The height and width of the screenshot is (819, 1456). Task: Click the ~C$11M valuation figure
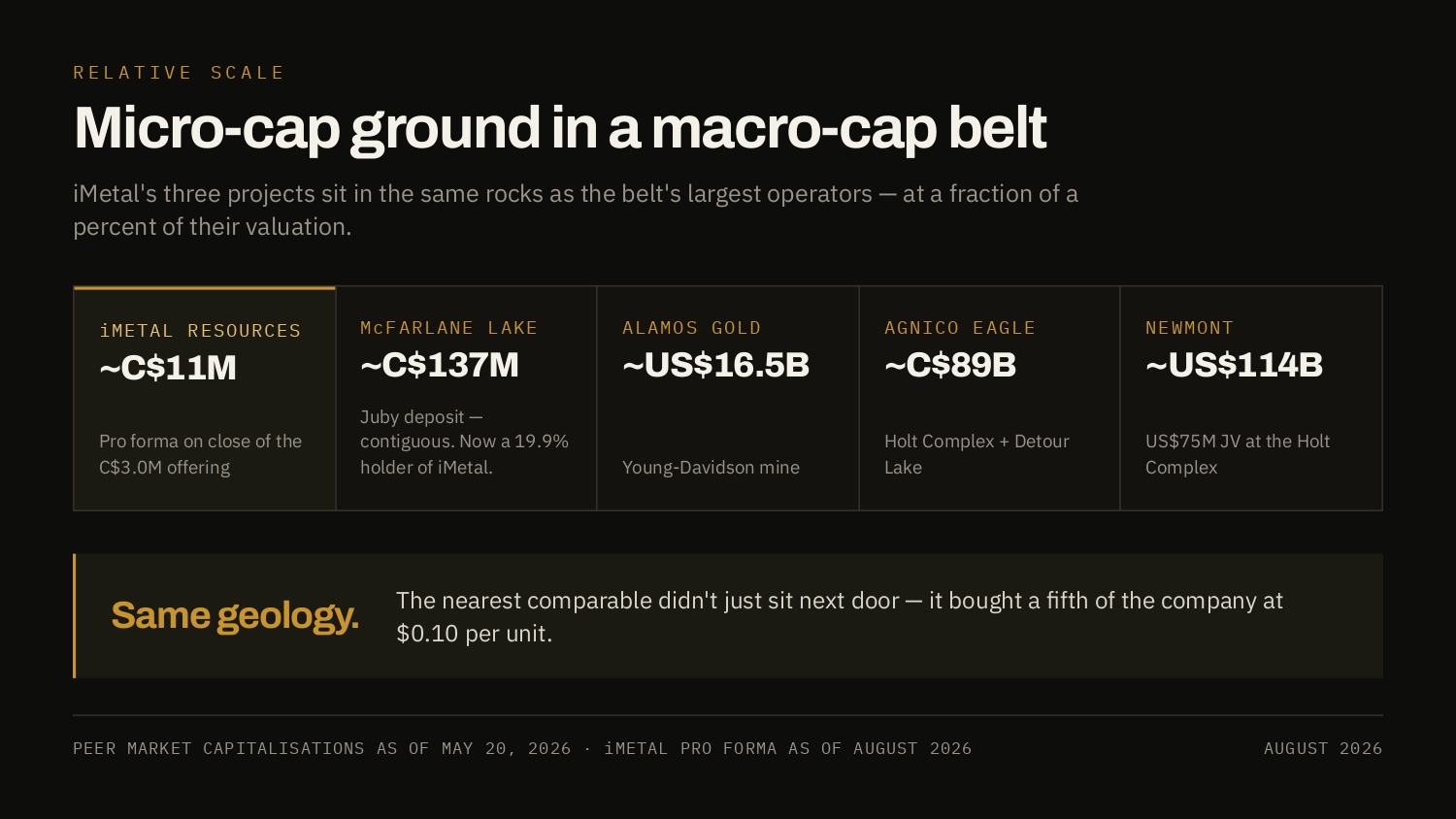click(x=168, y=368)
